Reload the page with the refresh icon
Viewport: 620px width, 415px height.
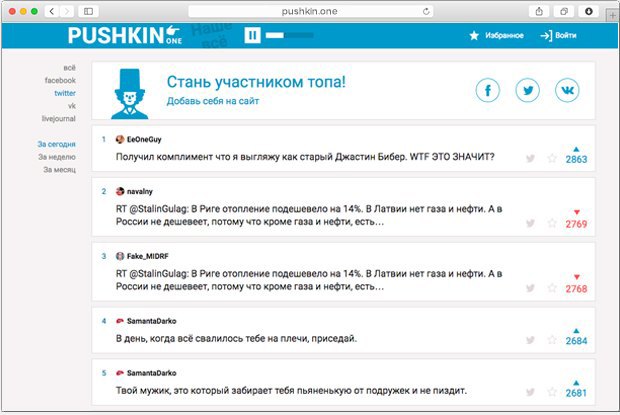pyautogui.click(x=426, y=11)
